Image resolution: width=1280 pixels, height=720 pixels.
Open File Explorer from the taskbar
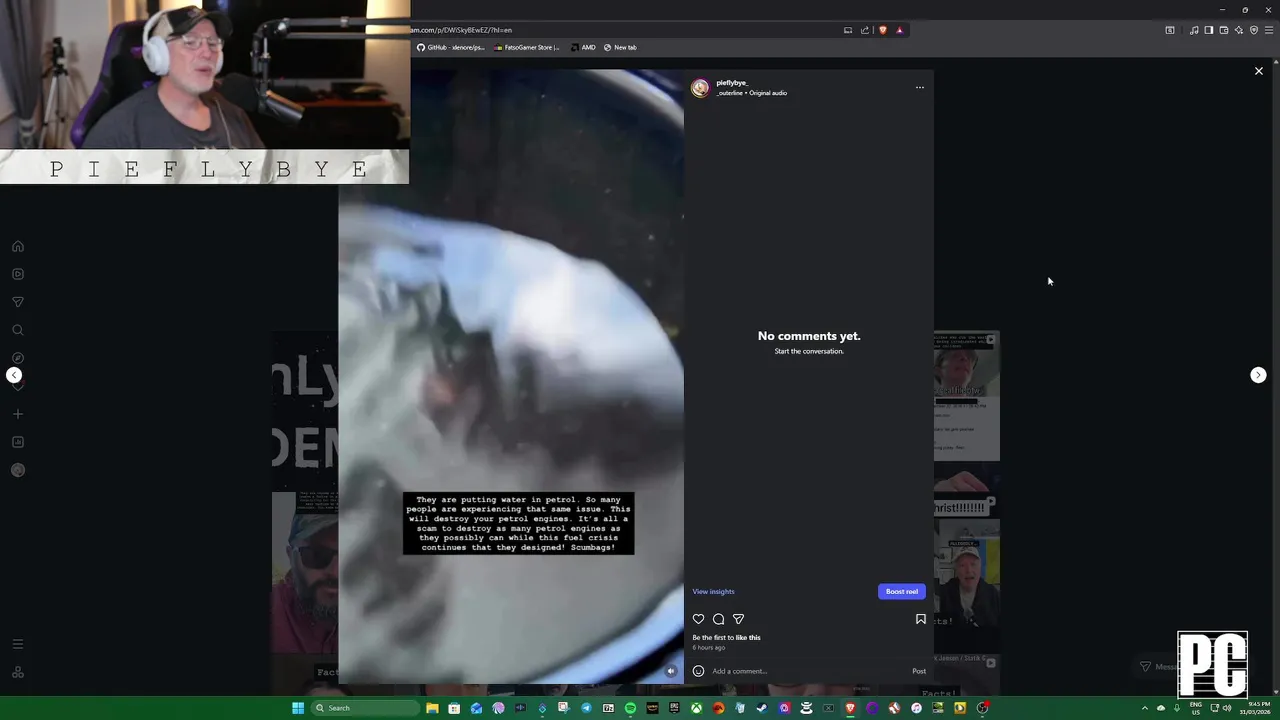pyautogui.click(x=432, y=708)
